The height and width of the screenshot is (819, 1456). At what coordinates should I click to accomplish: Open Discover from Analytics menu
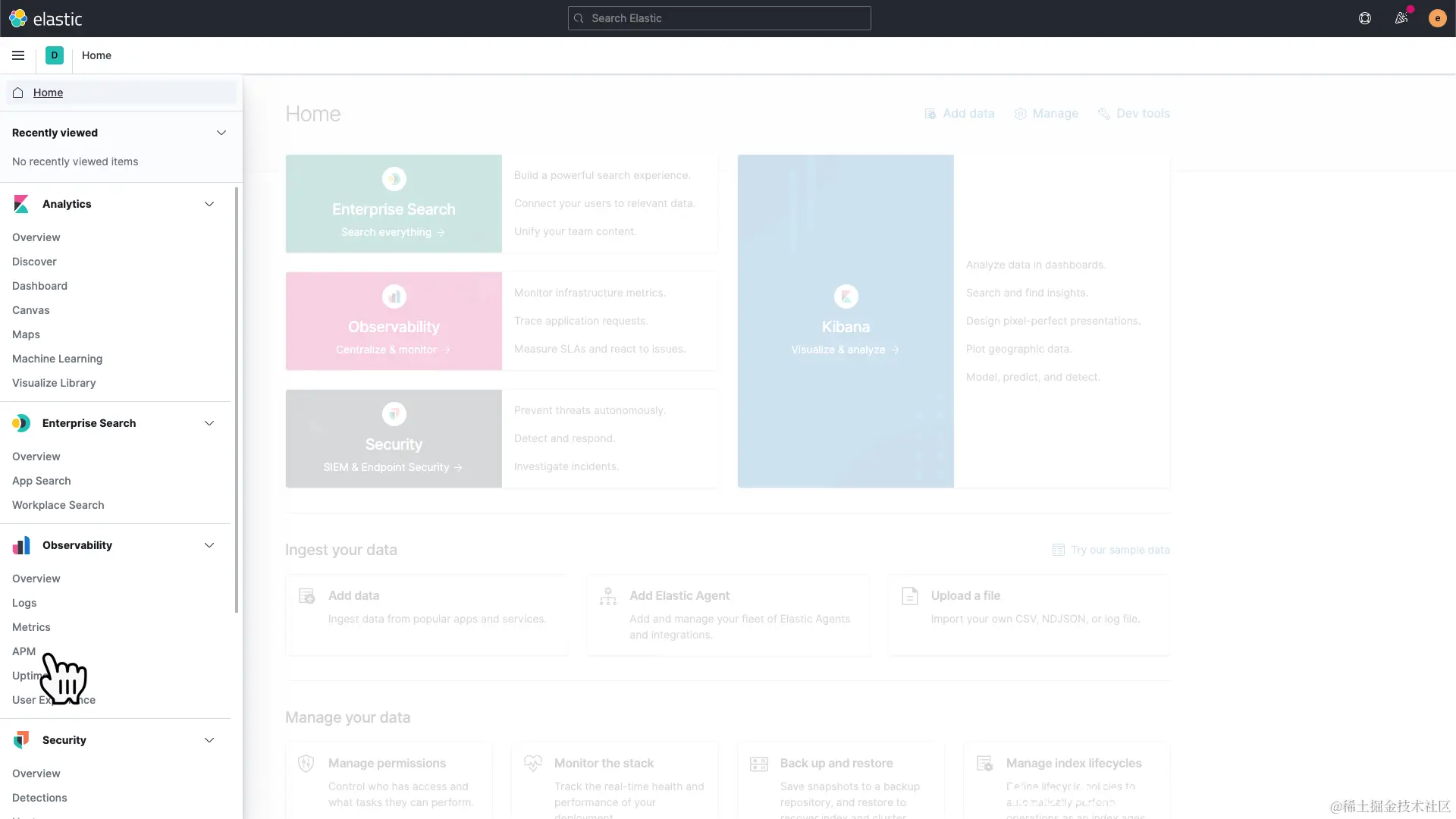pos(34,262)
